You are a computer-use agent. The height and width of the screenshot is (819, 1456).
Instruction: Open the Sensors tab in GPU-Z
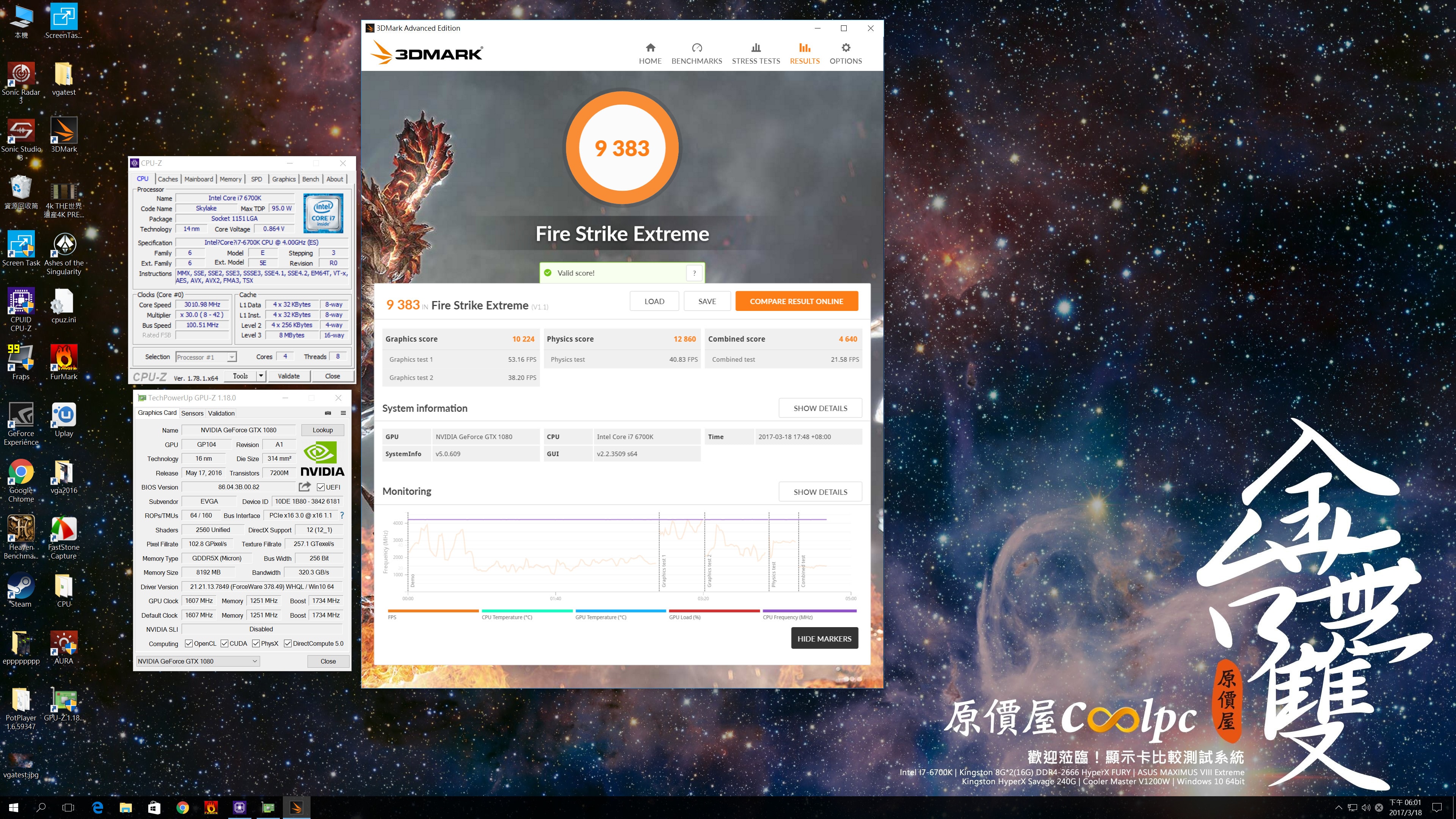pyautogui.click(x=192, y=413)
